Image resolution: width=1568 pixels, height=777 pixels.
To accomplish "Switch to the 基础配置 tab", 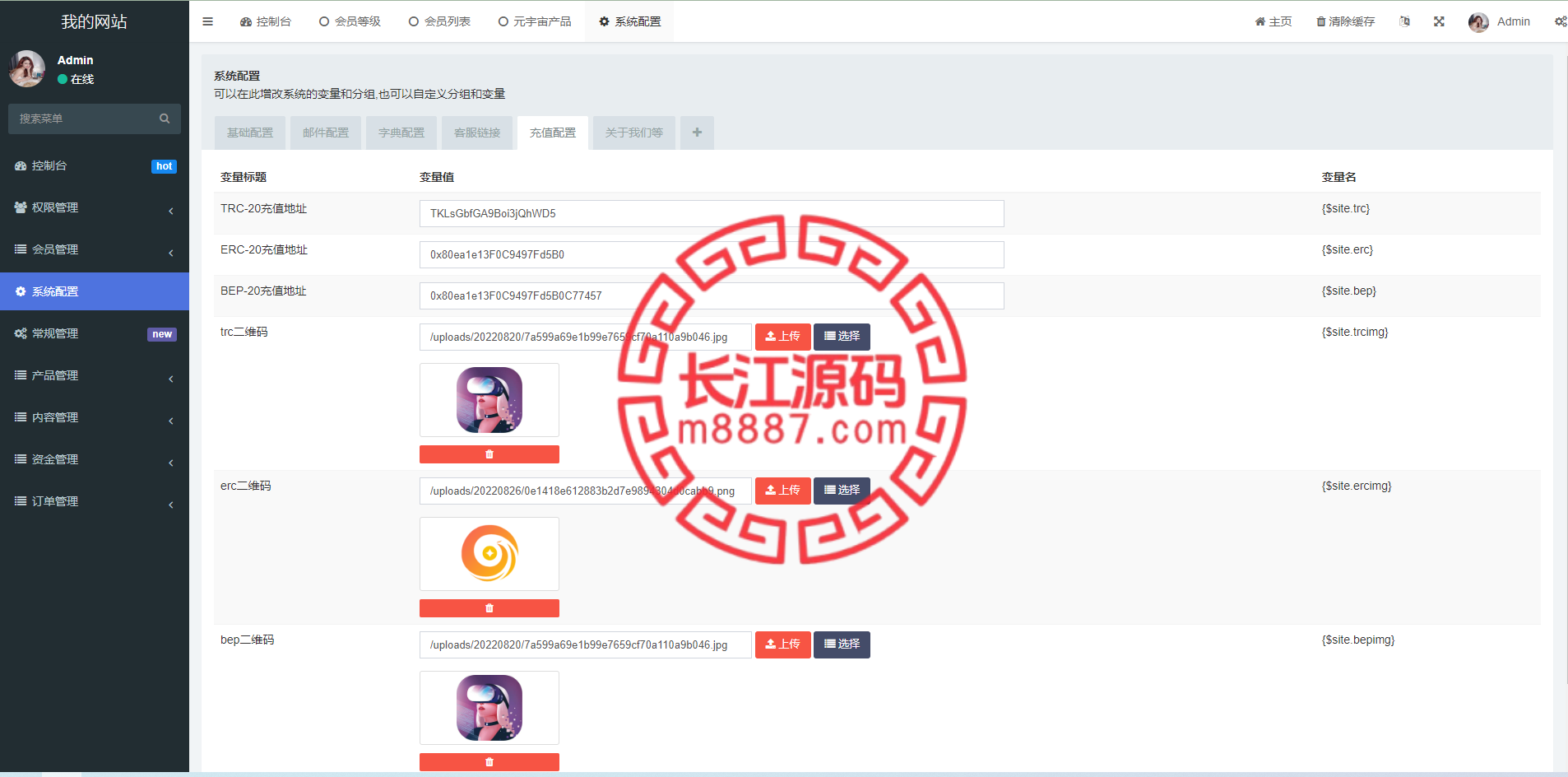I will coord(250,133).
